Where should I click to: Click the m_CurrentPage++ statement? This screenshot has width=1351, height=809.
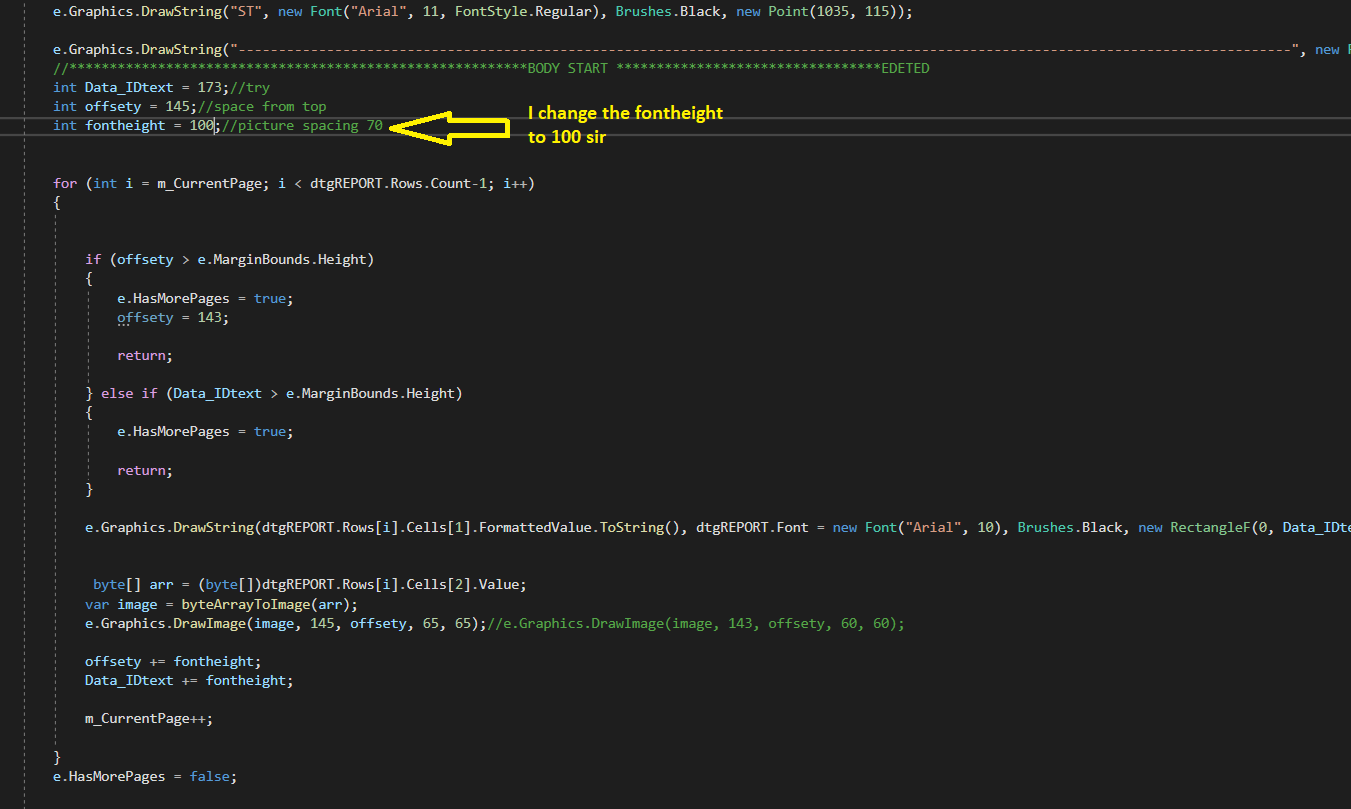149,718
